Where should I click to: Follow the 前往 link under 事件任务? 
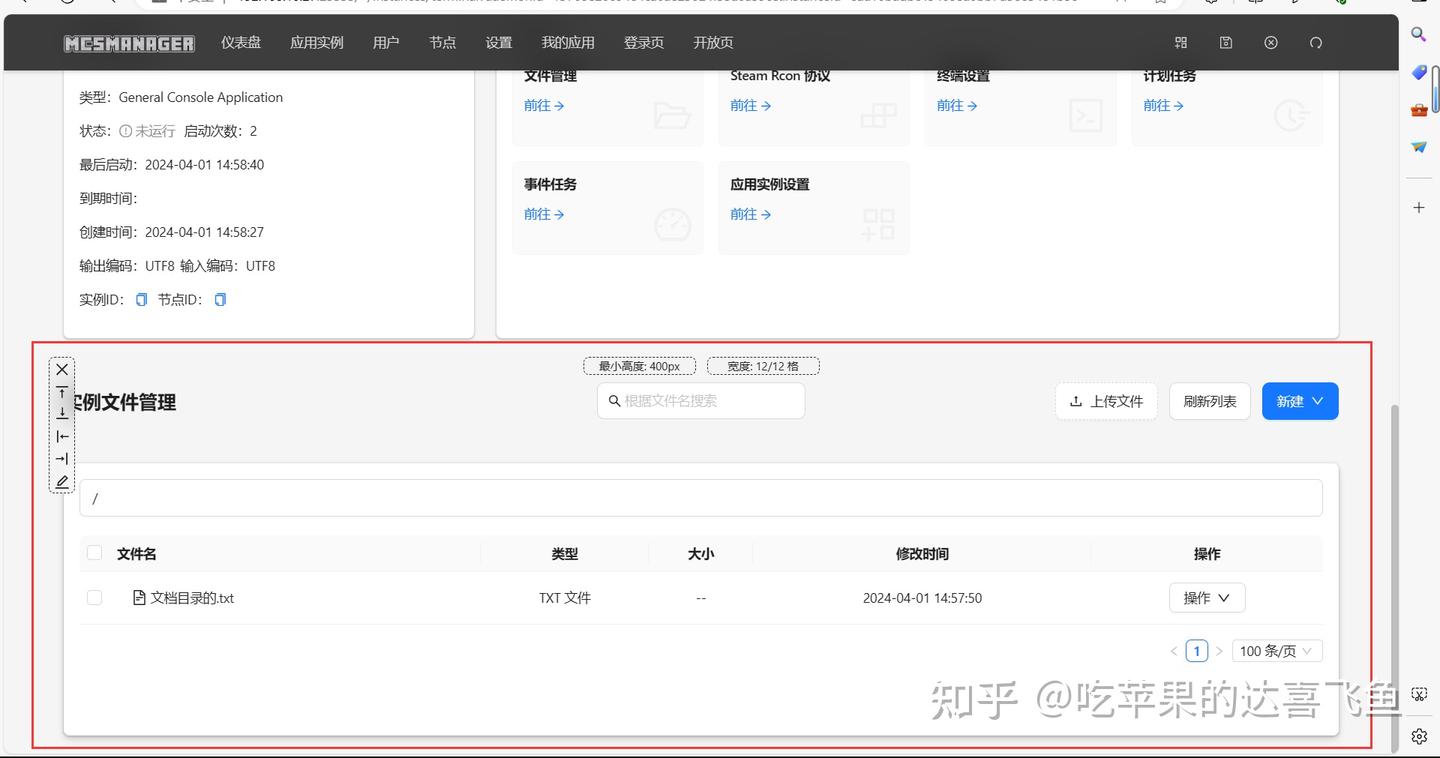tap(544, 214)
